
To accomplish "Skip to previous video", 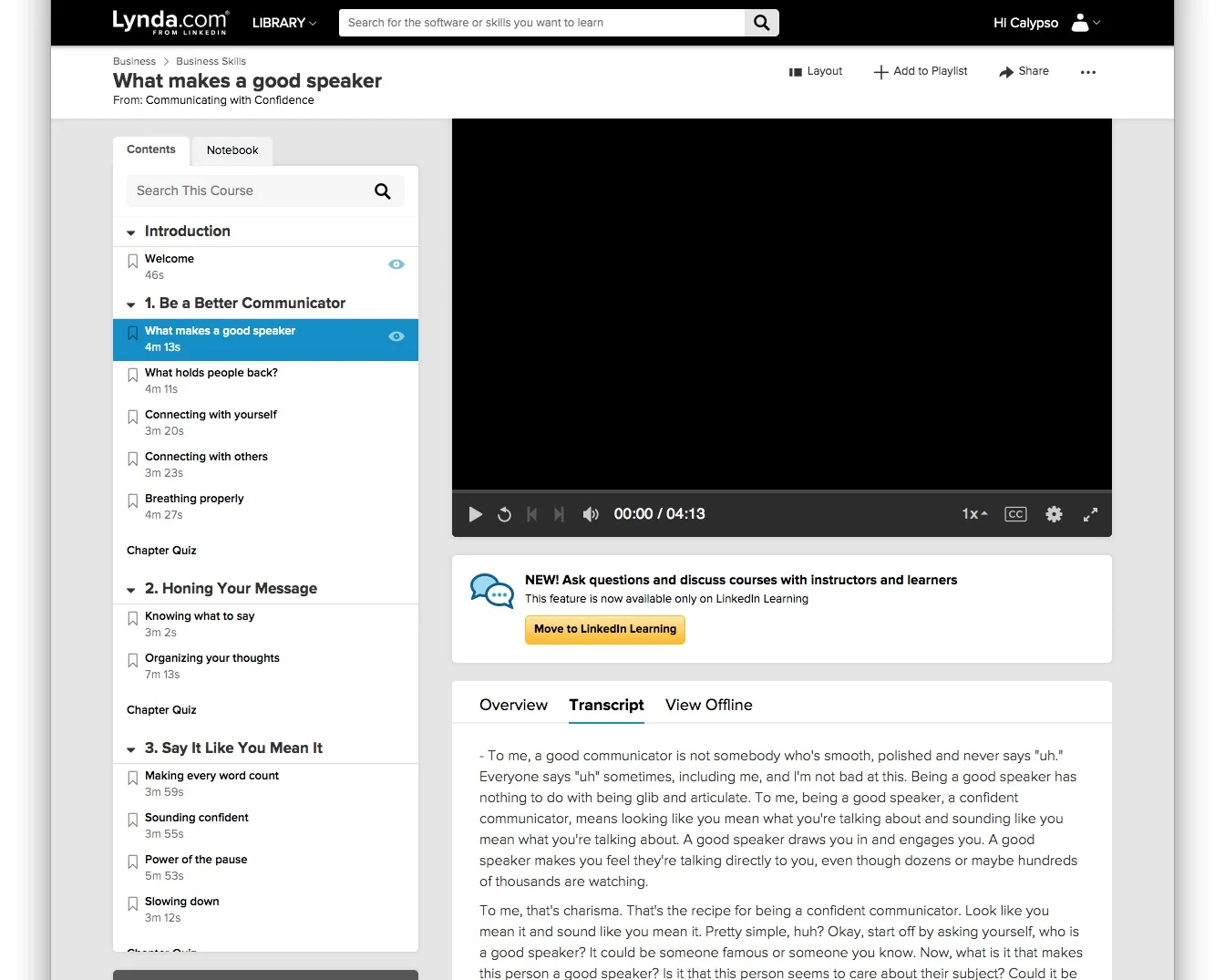I will click(532, 514).
